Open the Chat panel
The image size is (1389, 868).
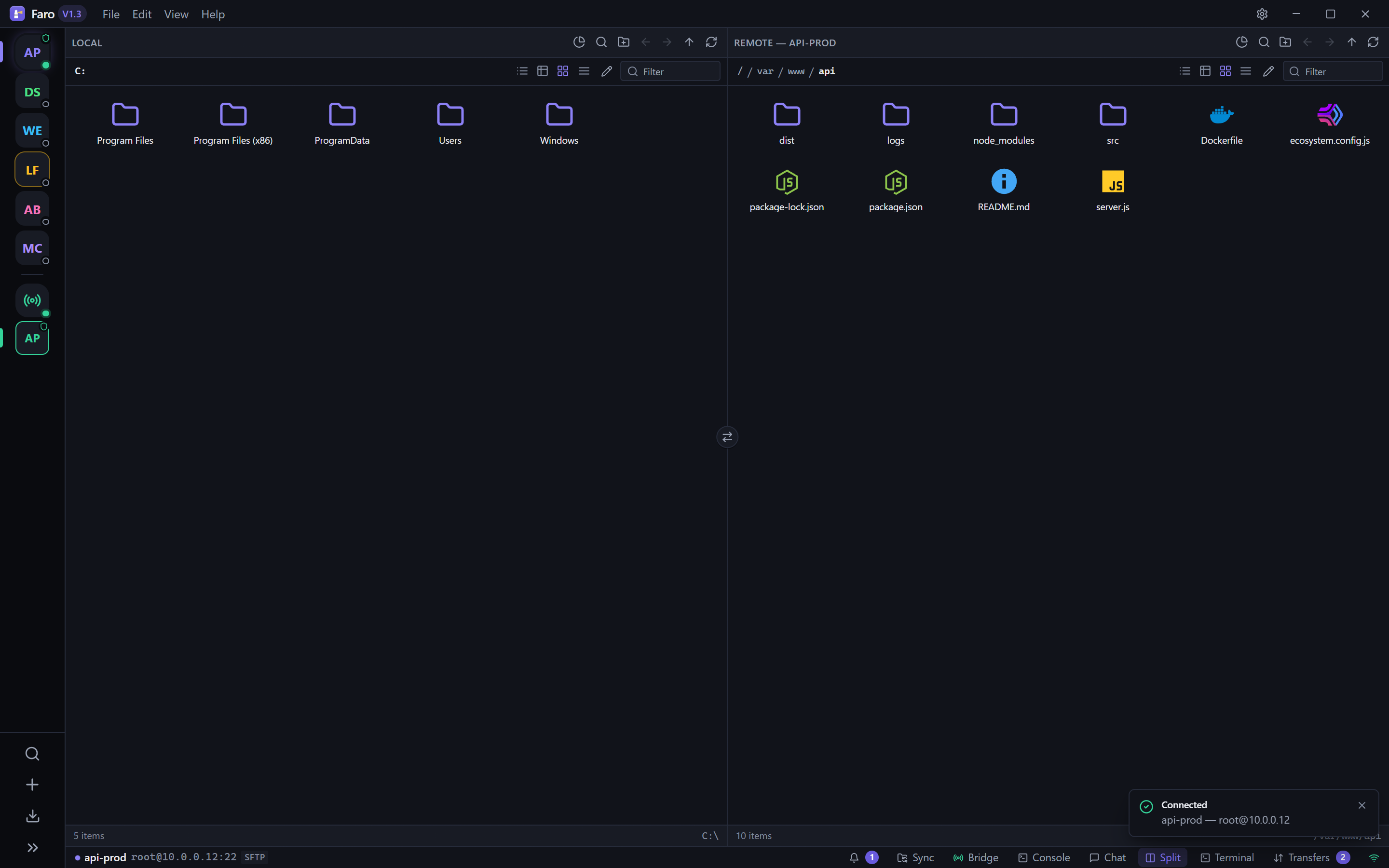1108,857
